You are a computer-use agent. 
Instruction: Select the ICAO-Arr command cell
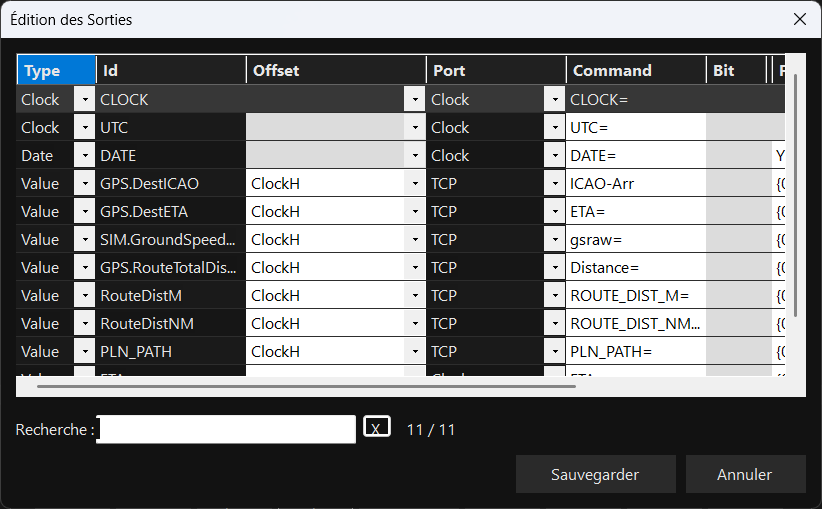point(635,183)
